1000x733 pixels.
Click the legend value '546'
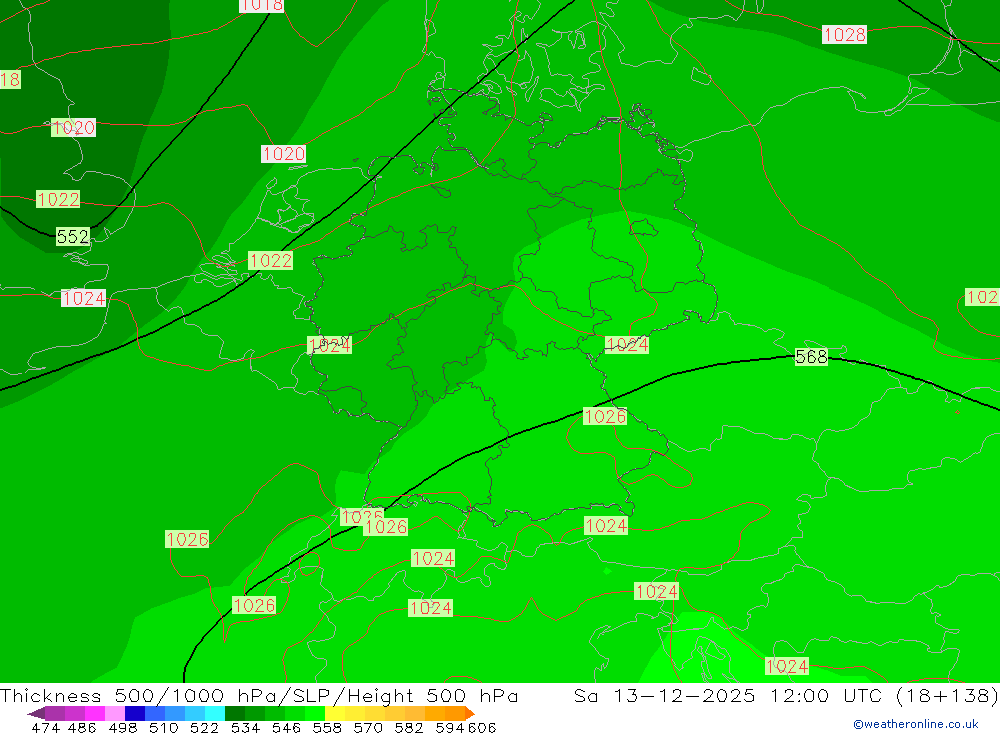point(286,727)
